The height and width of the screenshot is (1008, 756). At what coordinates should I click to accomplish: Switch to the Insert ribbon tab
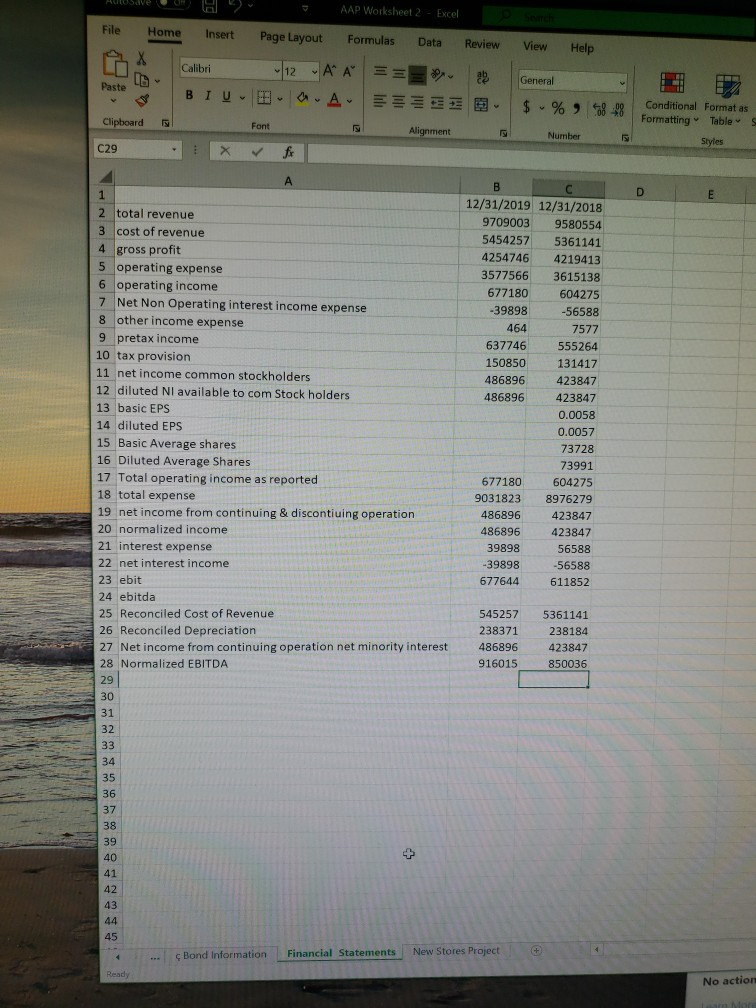point(219,35)
